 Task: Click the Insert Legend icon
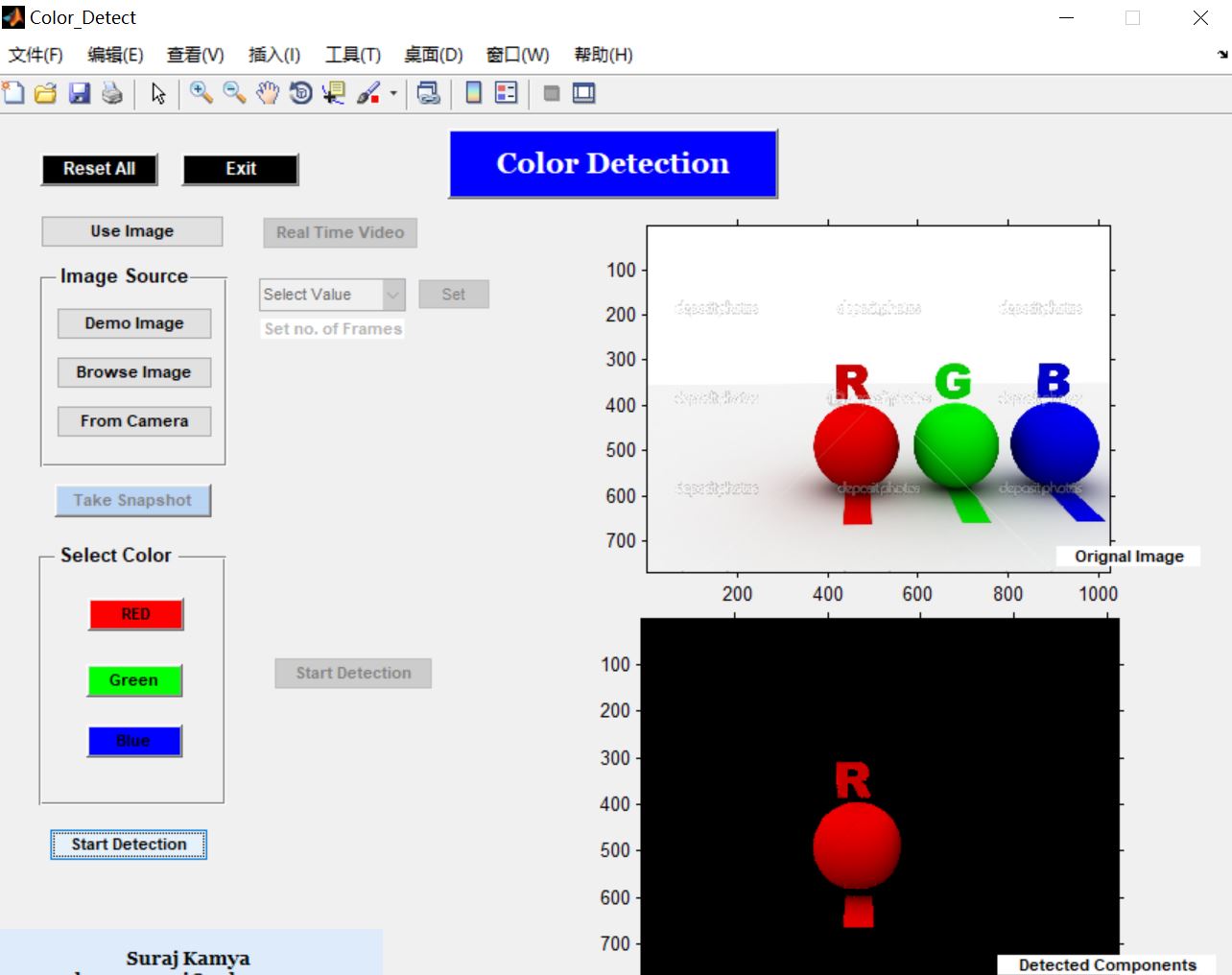(506, 93)
